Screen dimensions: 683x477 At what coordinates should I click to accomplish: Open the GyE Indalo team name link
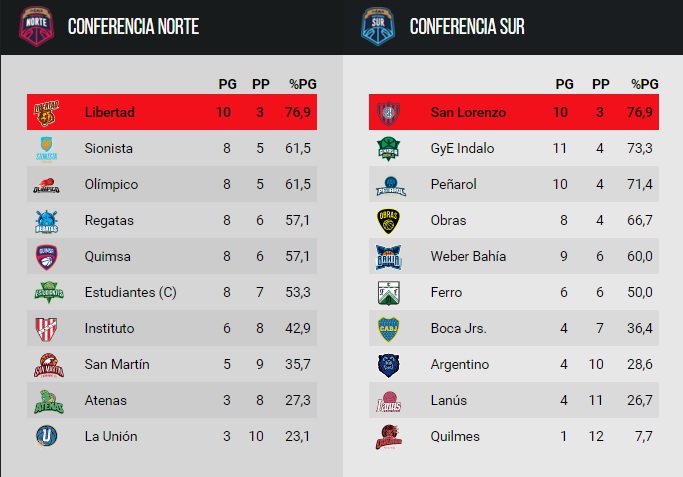pos(463,149)
